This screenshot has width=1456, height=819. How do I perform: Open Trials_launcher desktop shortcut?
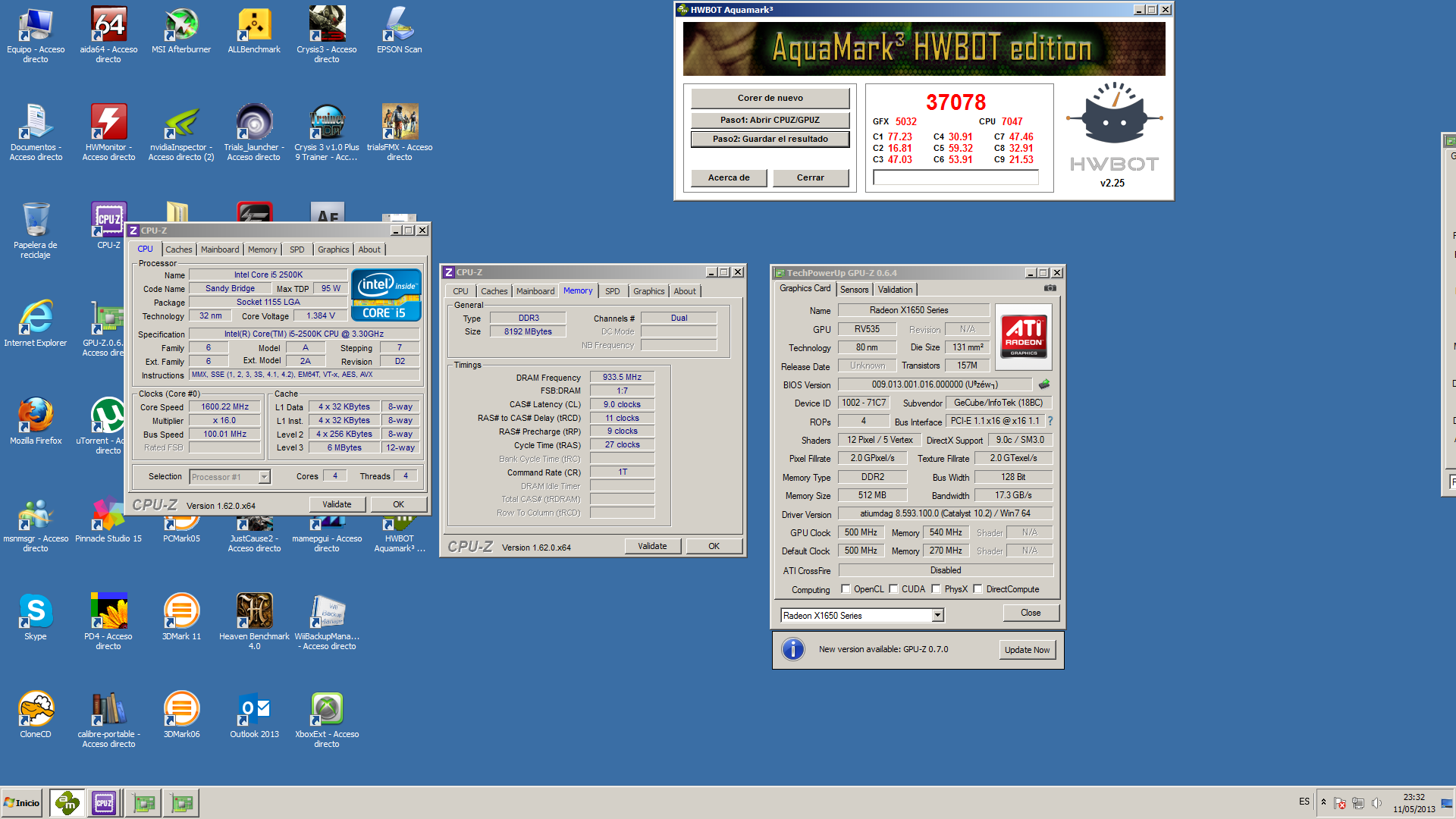pyautogui.click(x=254, y=132)
